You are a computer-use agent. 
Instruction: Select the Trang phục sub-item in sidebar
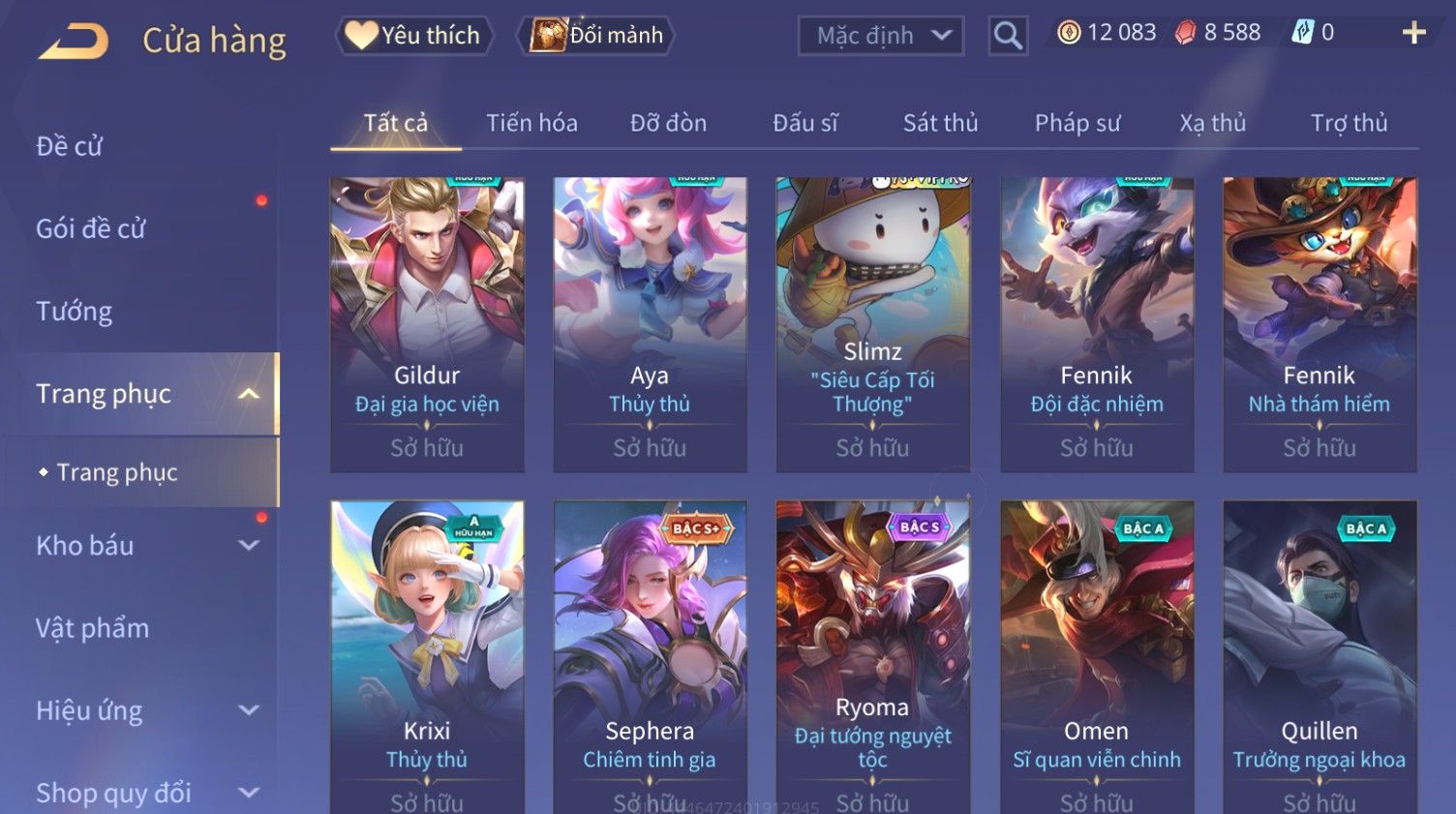click(117, 472)
